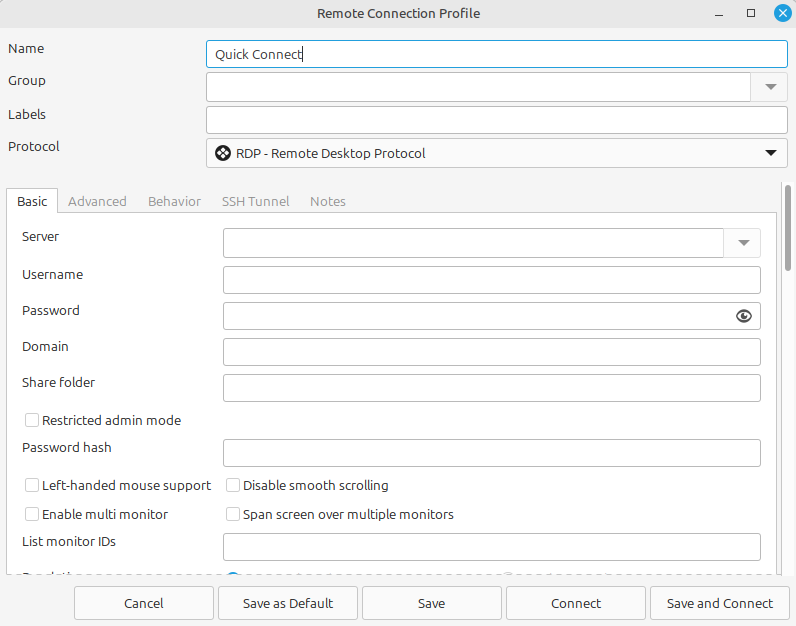The image size is (796, 626).
Task: Click the RDP protocol icon
Action: coord(223,153)
